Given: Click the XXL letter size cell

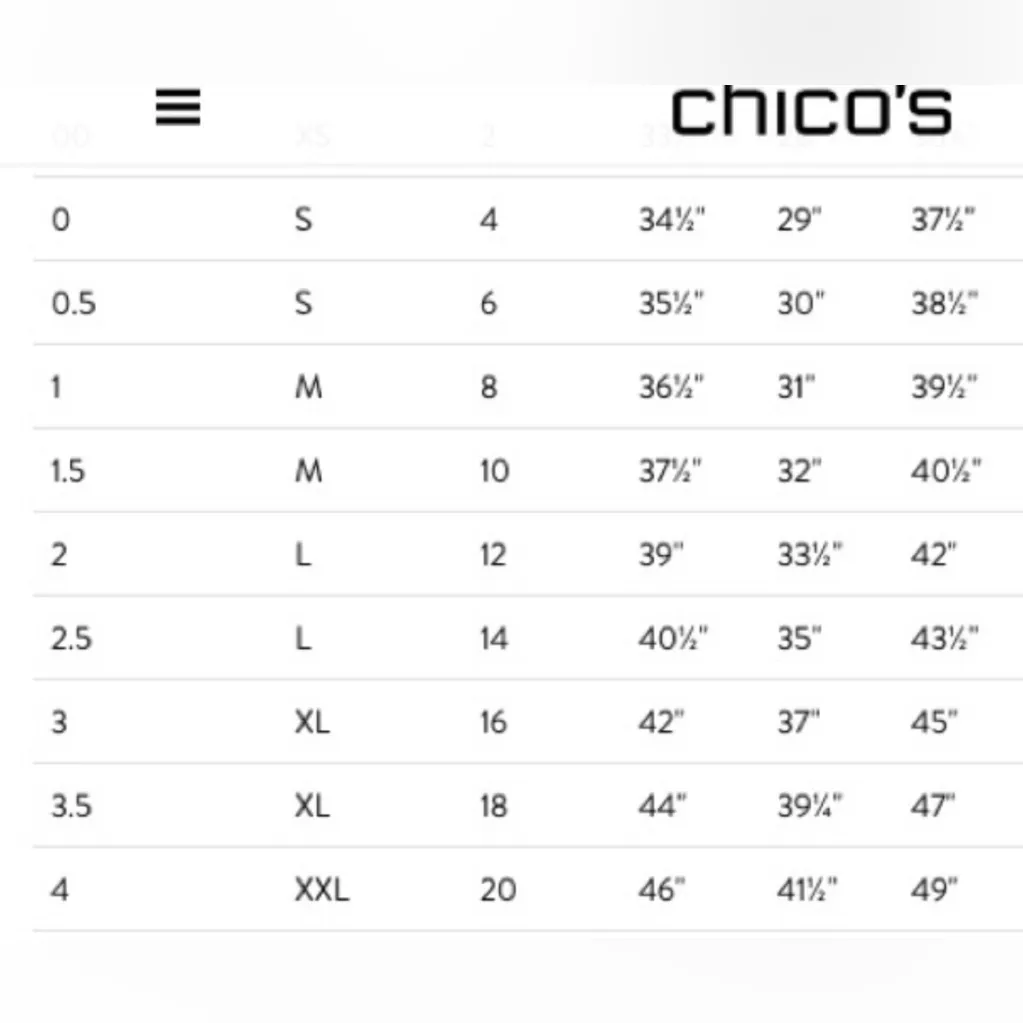Looking at the screenshot, I should pos(321,889).
